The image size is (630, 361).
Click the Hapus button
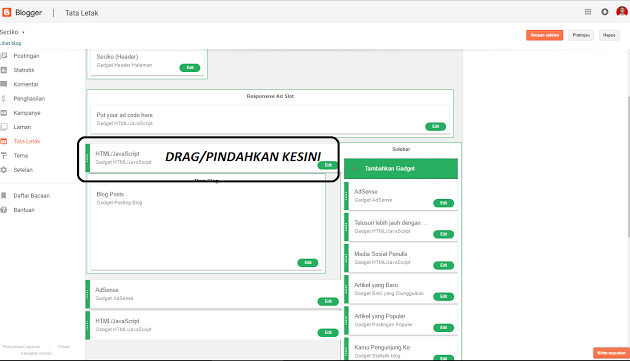pos(609,35)
